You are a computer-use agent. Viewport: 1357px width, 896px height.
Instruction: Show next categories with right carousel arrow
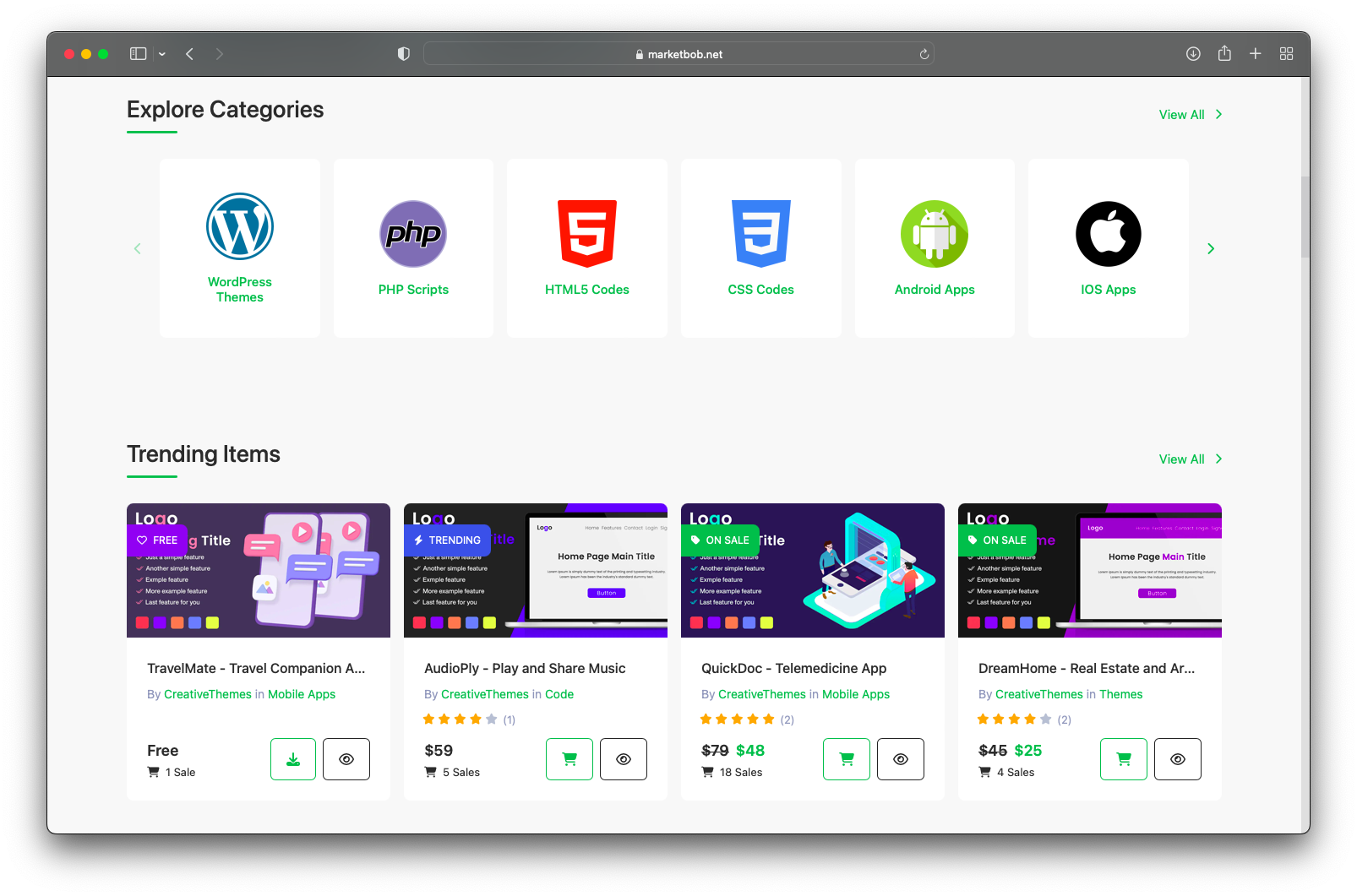coord(1211,248)
